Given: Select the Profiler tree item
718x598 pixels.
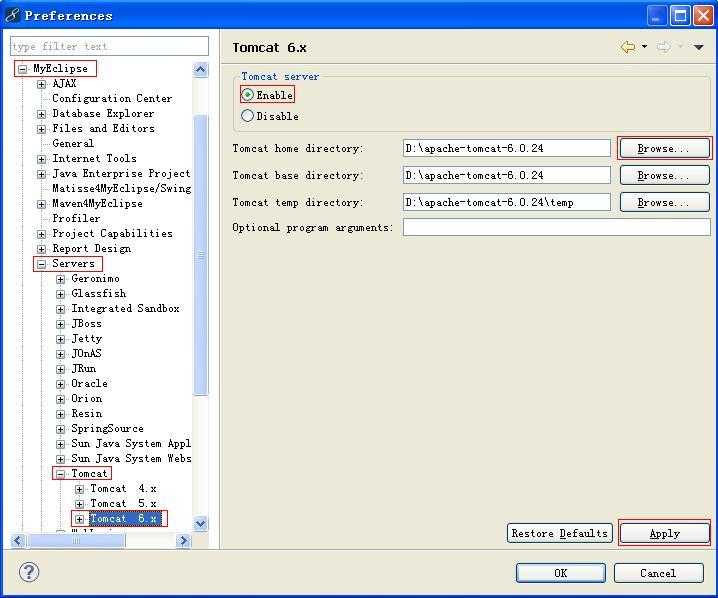Looking at the screenshot, I should click(76, 218).
